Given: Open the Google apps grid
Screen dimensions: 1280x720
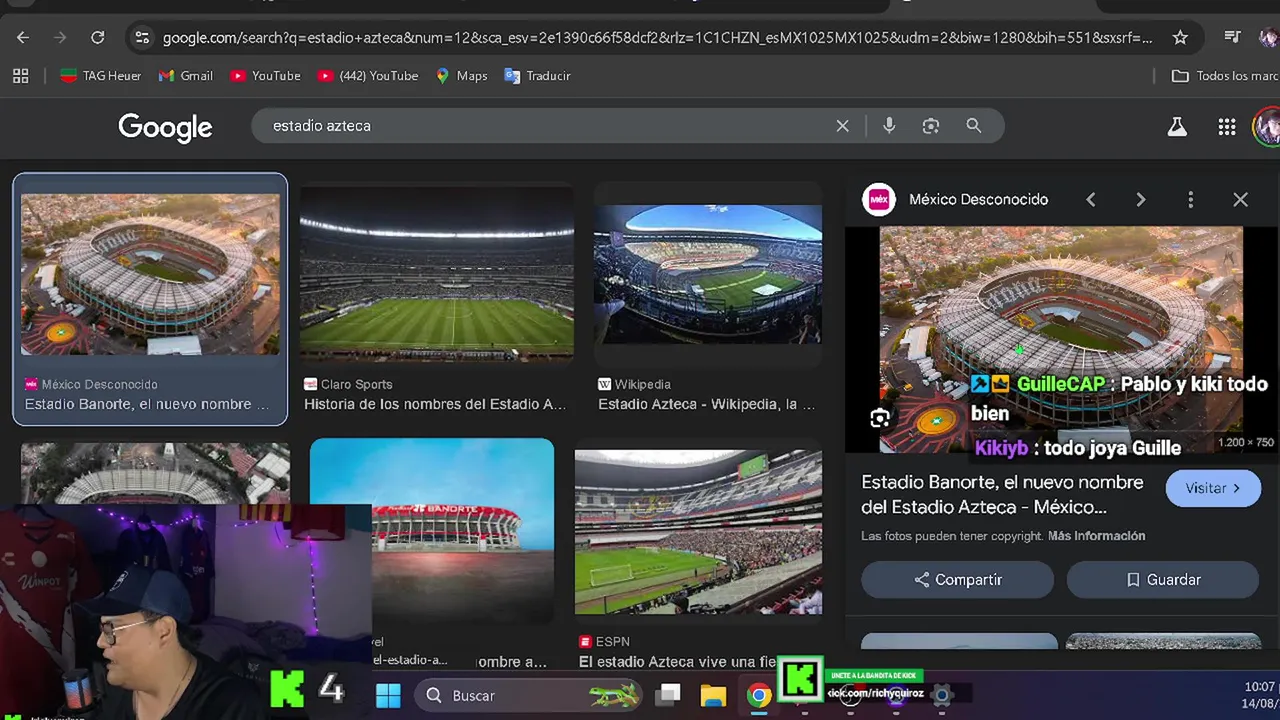Looking at the screenshot, I should (x=1227, y=127).
